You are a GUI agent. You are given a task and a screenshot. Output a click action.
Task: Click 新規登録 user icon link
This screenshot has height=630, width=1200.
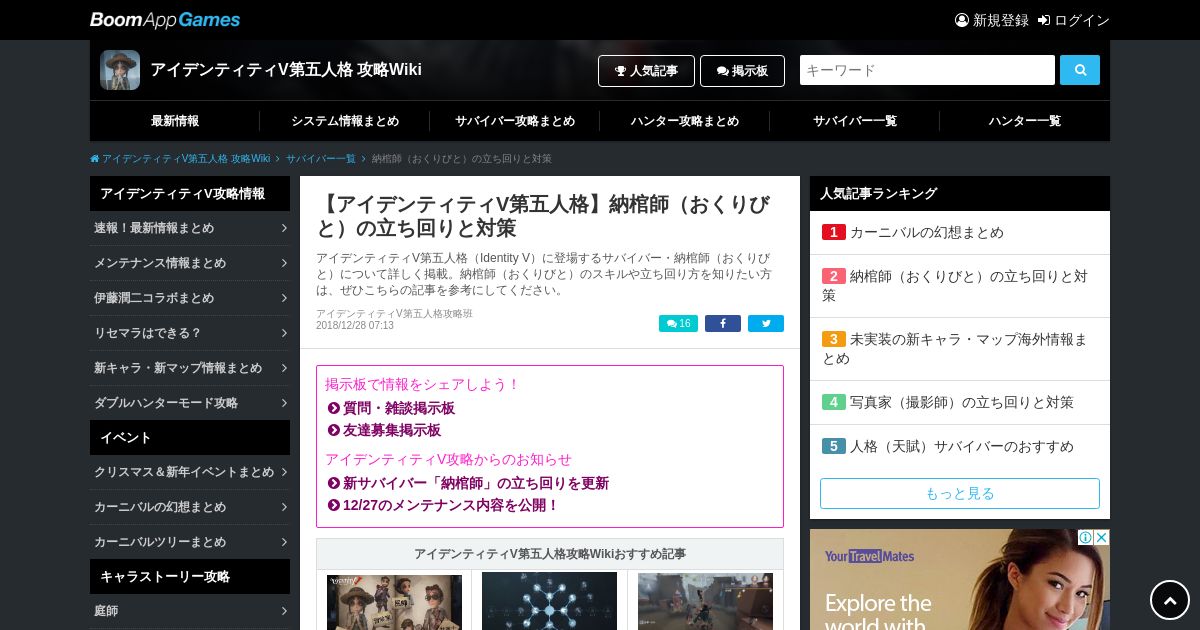992,20
